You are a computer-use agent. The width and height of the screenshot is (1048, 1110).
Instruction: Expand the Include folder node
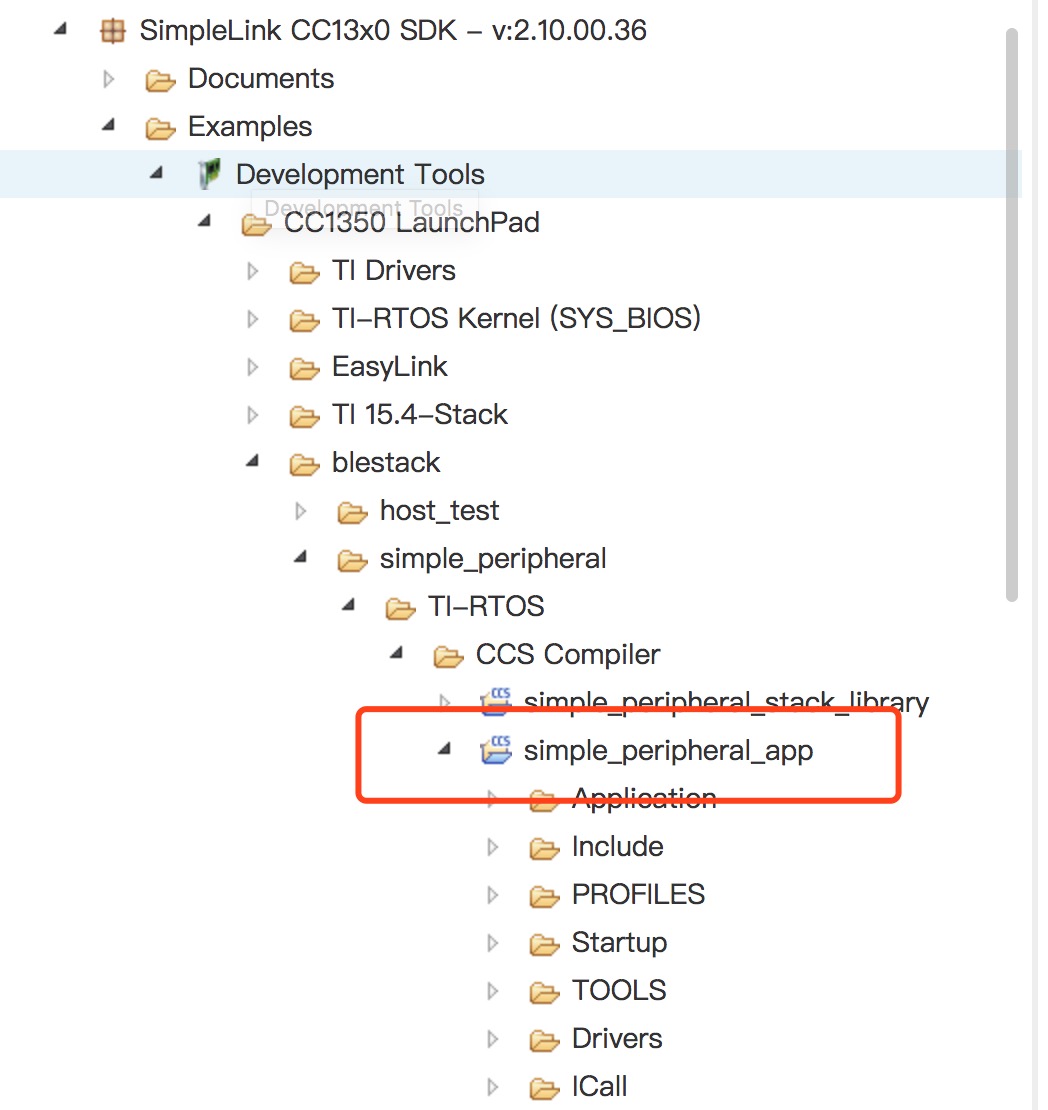point(493,847)
